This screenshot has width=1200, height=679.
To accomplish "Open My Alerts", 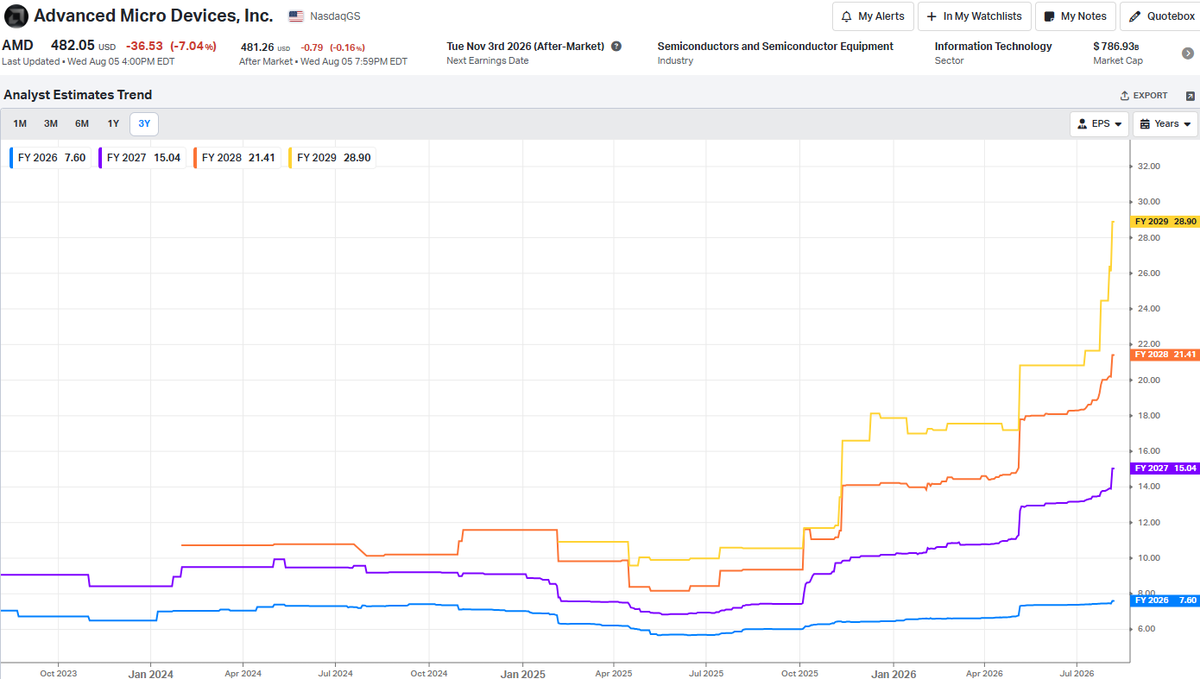I will (873, 16).
